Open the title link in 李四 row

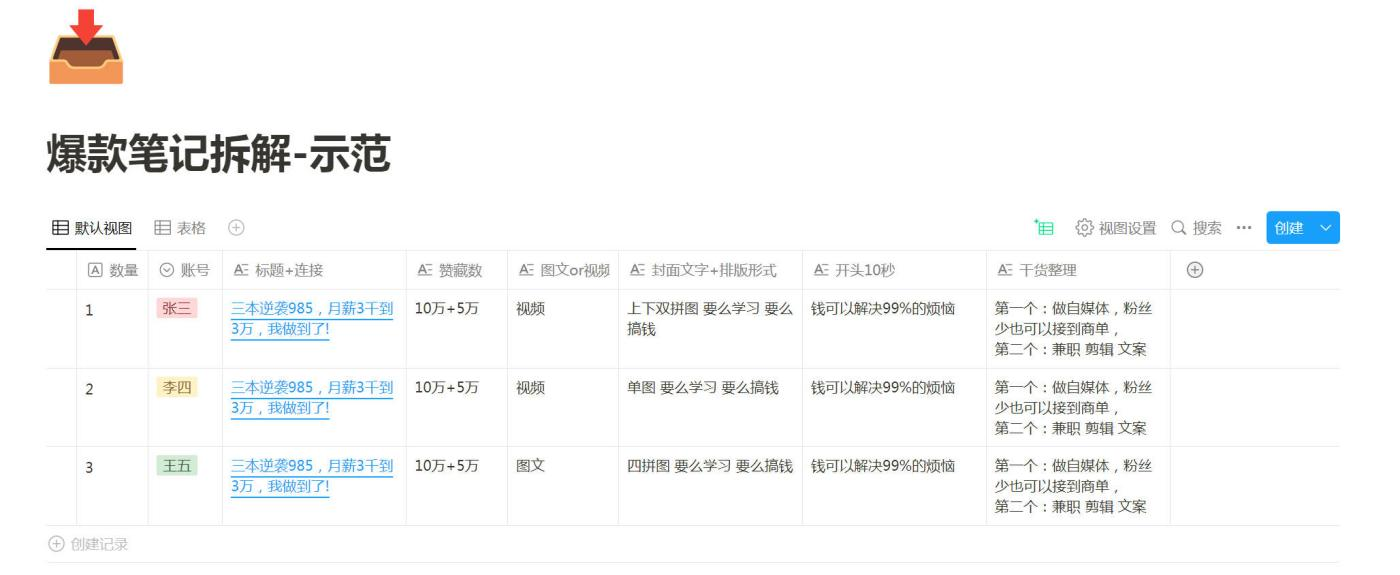pos(311,398)
